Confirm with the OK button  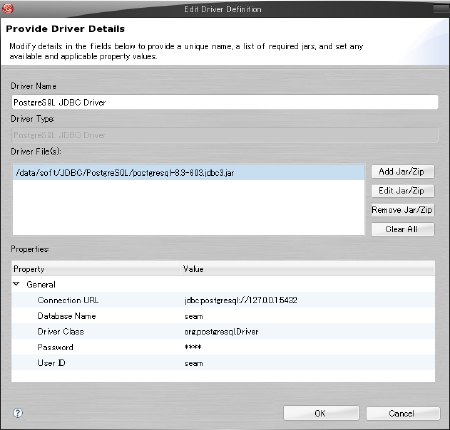(x=321, y=413)
